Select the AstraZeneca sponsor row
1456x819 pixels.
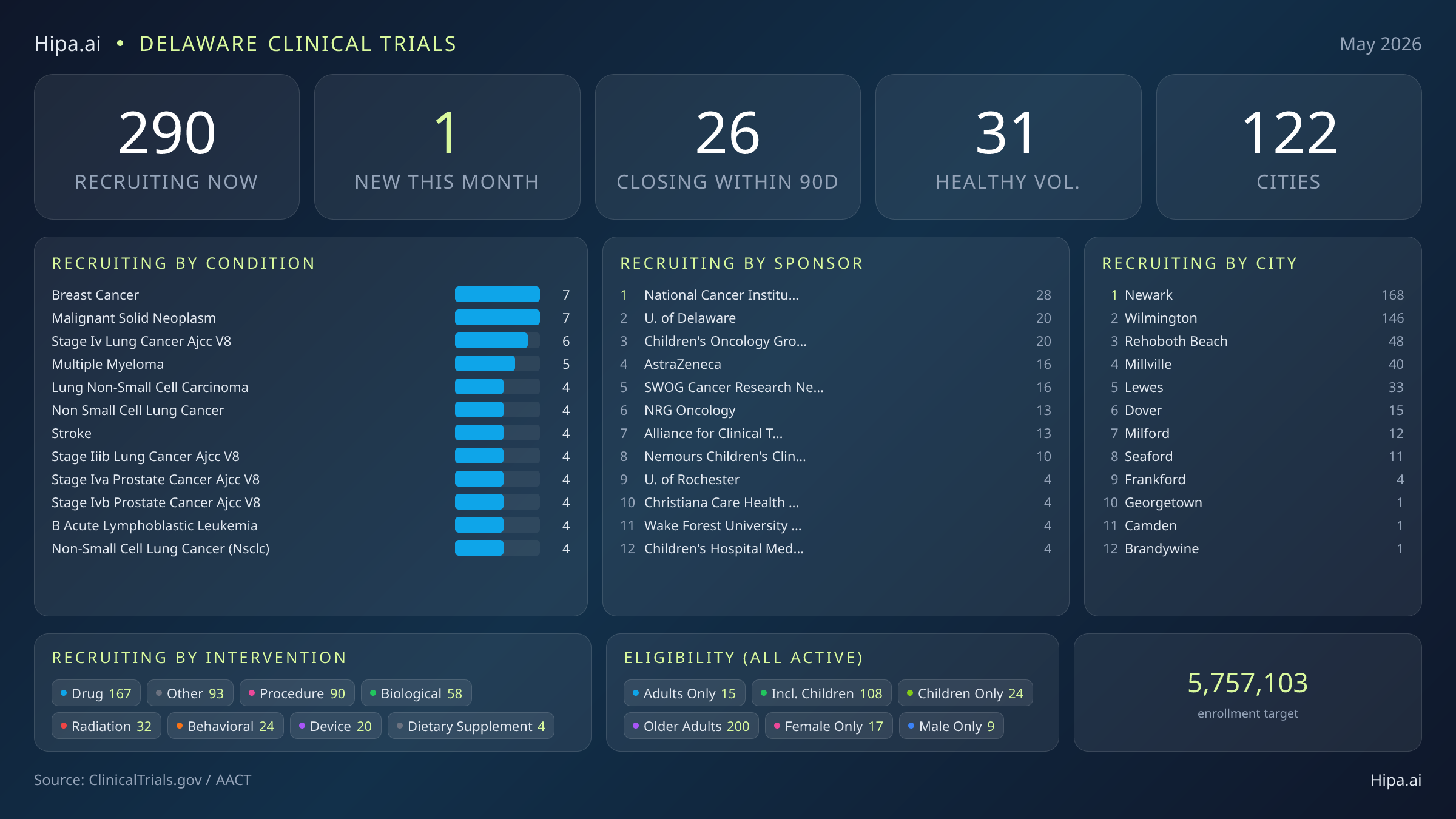(x=835, y=364)
